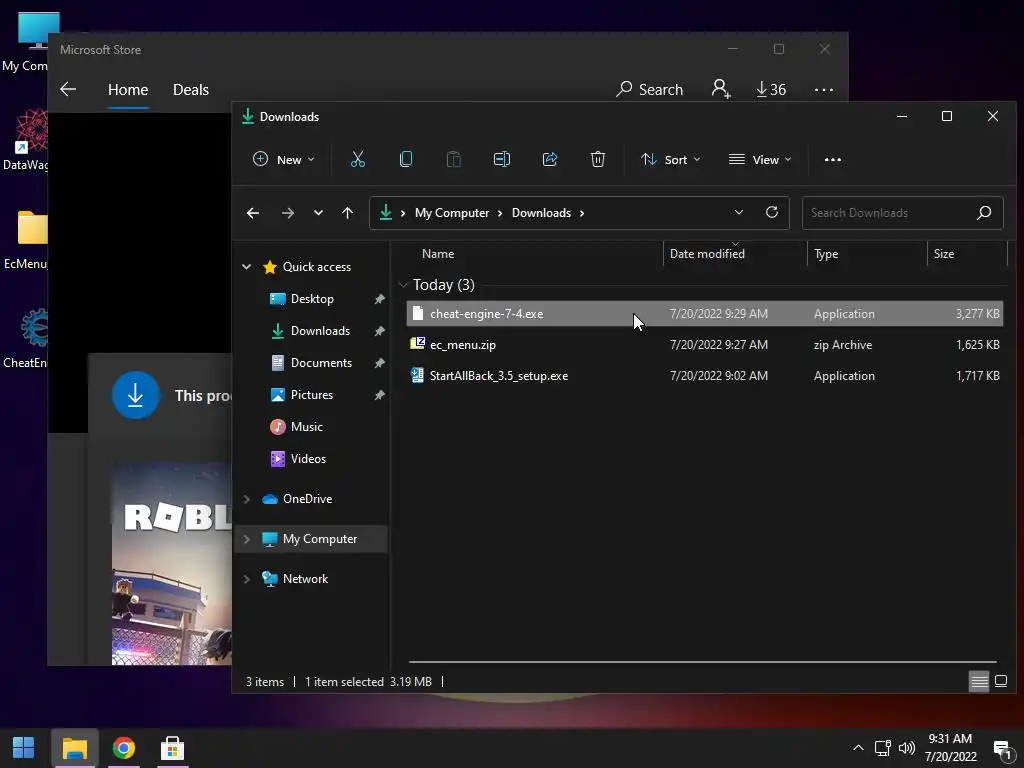
Task: Expand the OneDrive tree node
Action: [x=247, y=499]
